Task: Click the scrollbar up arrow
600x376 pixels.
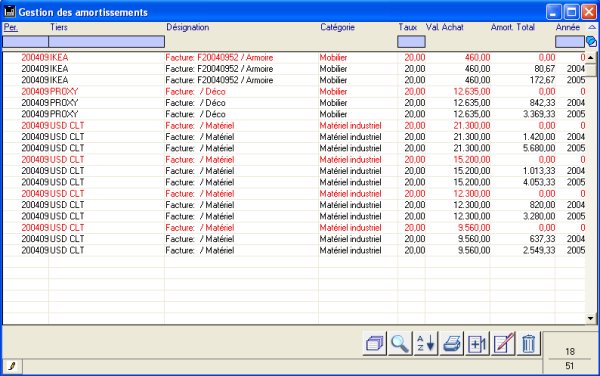Action: coord(591,58)
